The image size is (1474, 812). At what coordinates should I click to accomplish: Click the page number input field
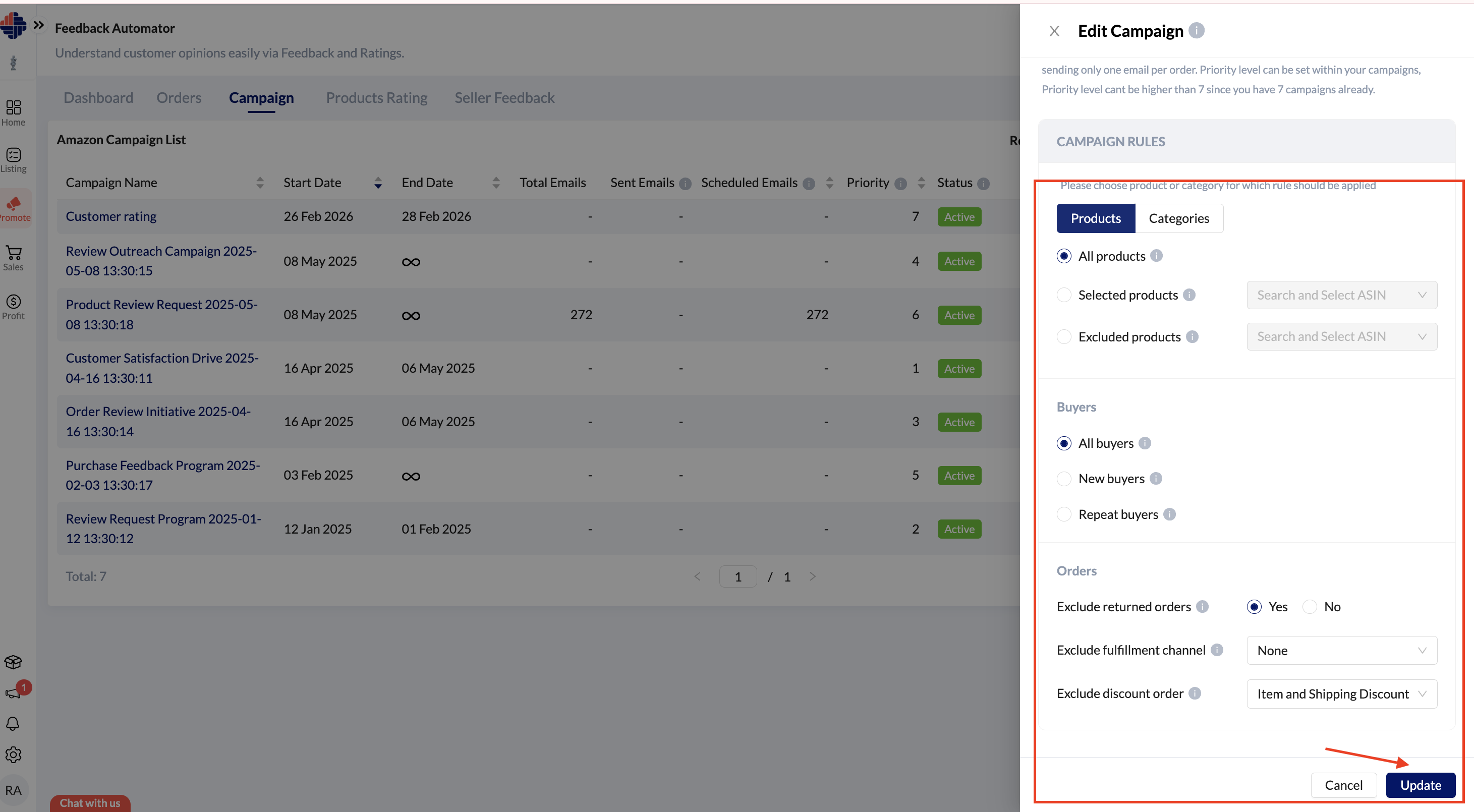737,577
